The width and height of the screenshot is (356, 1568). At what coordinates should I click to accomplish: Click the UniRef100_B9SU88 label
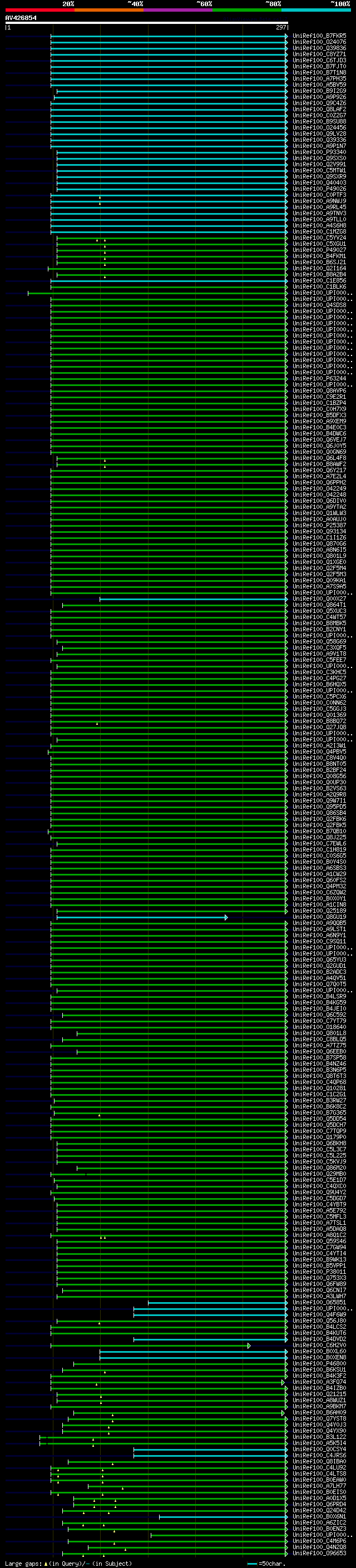coord(319,121)
